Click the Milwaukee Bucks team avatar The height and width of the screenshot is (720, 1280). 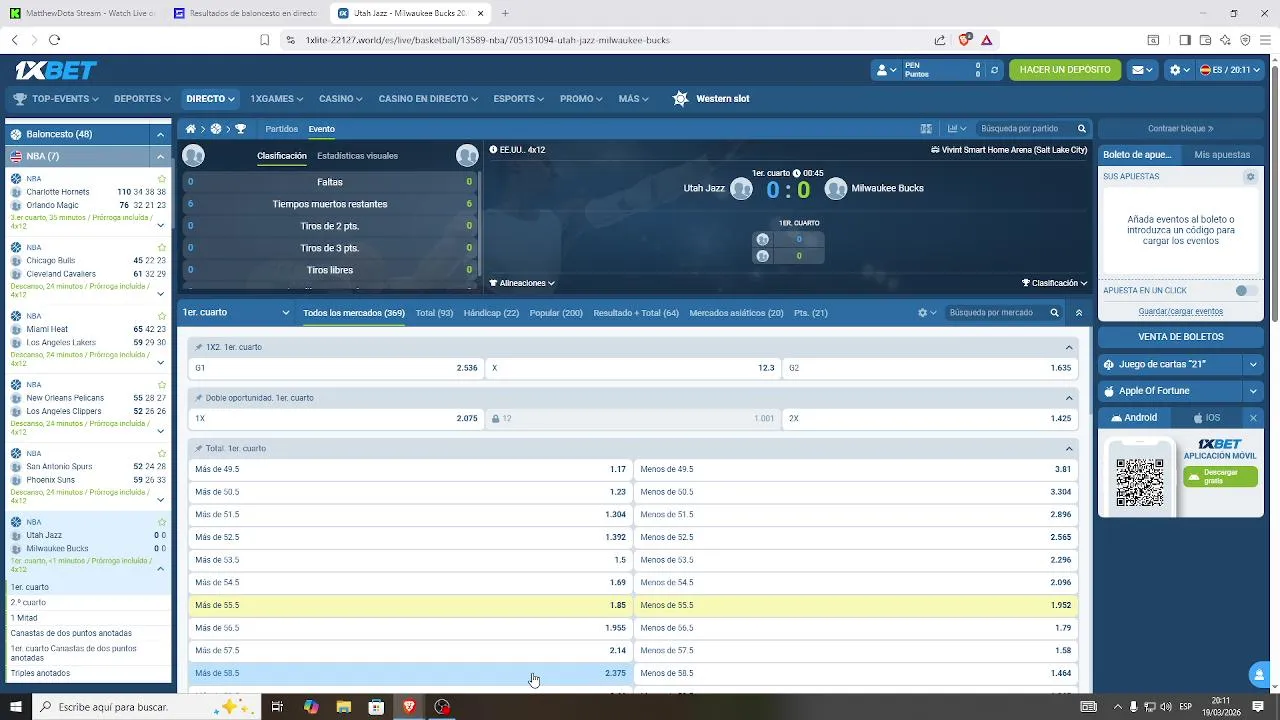point(836,188)
